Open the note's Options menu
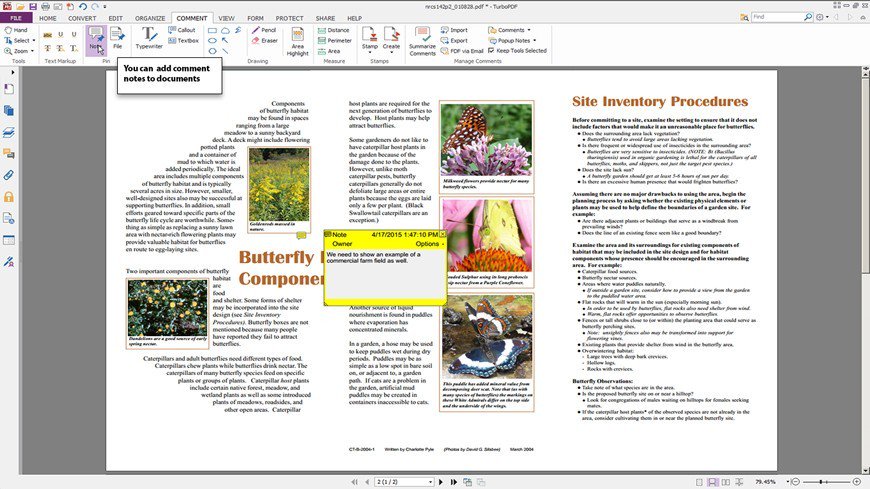This screenshot has height=489, width=870. click(429, 244)
